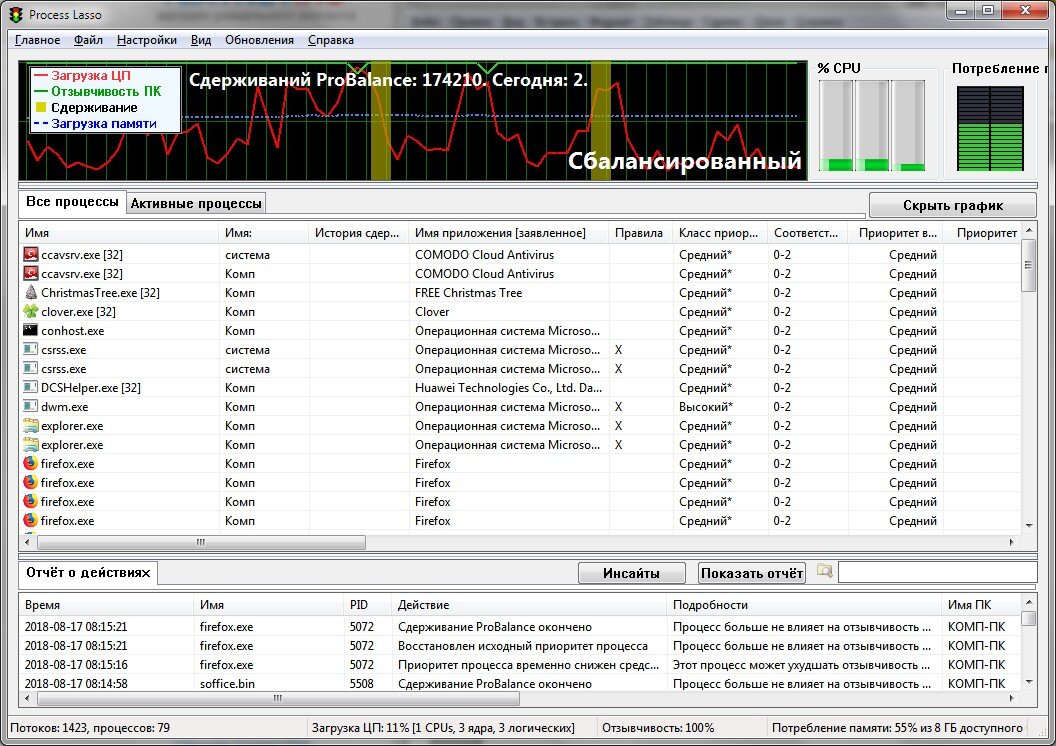
Task: Click the conhost.exe console icon
Action: click(30, 330)
